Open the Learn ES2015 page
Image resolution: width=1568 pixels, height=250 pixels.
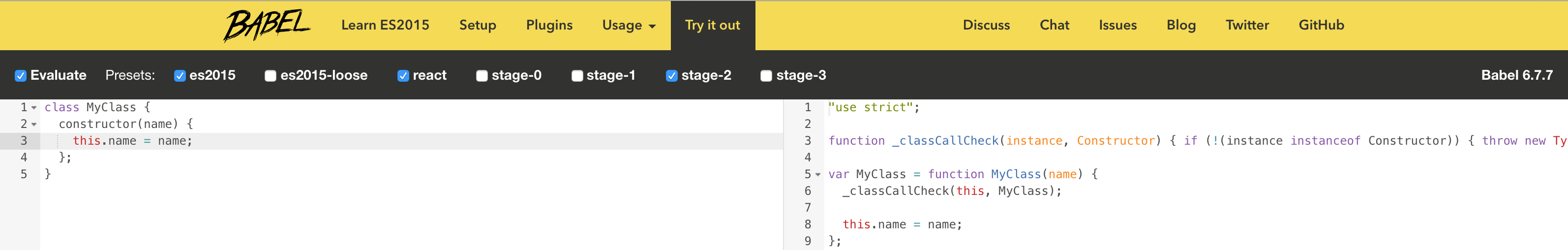385,26
